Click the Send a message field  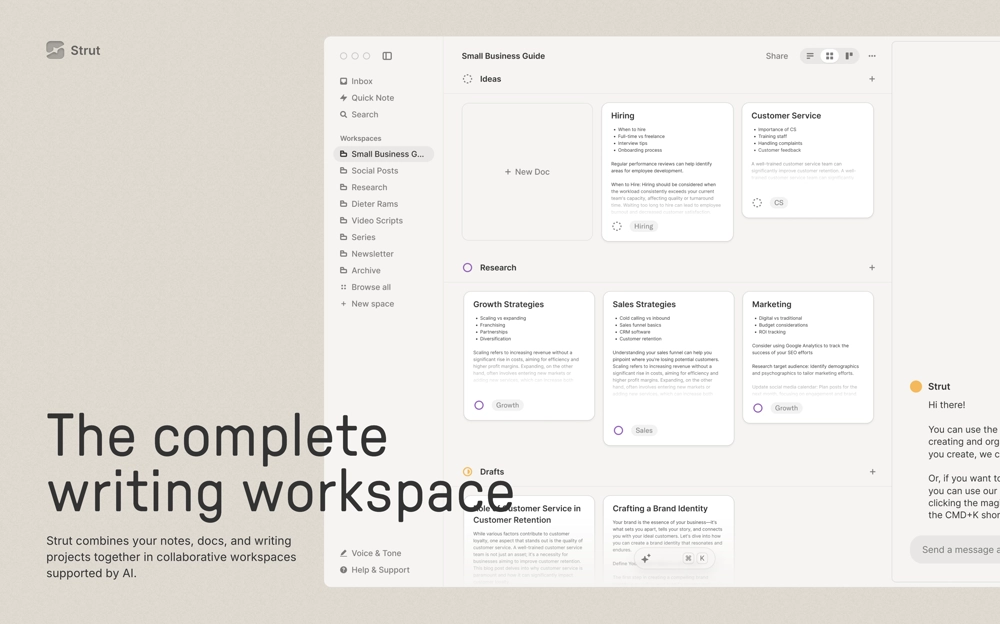tap(955, 549)
